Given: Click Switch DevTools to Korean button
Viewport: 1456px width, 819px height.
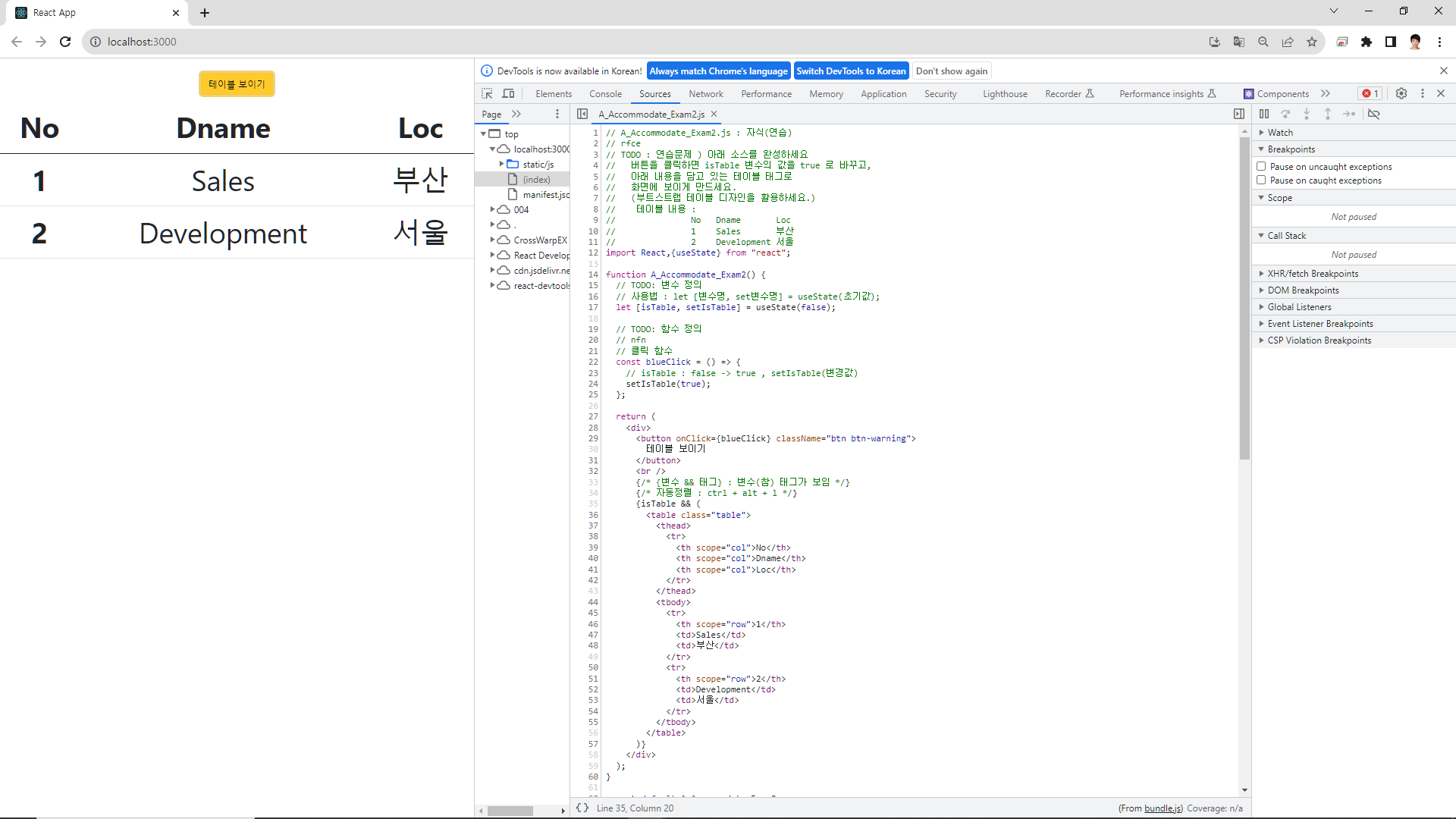Looking at the screenshot, I should 851,71.
